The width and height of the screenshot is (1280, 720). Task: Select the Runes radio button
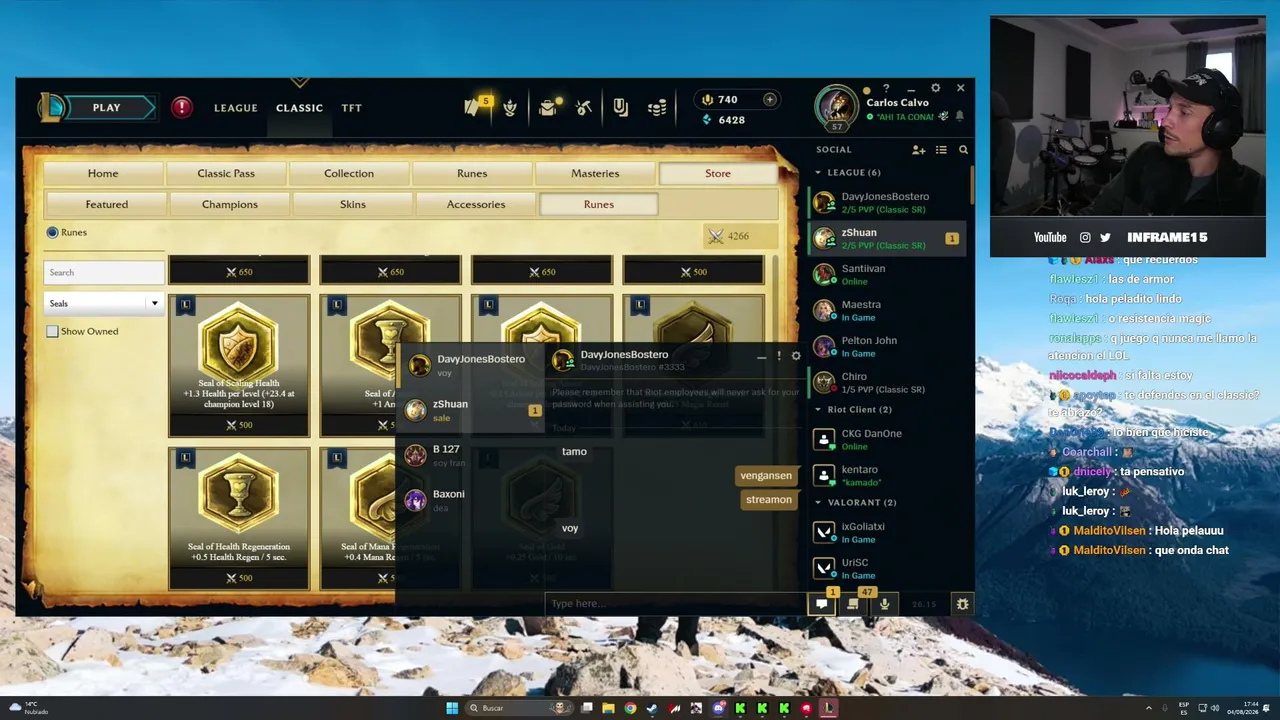coord(52,232)
